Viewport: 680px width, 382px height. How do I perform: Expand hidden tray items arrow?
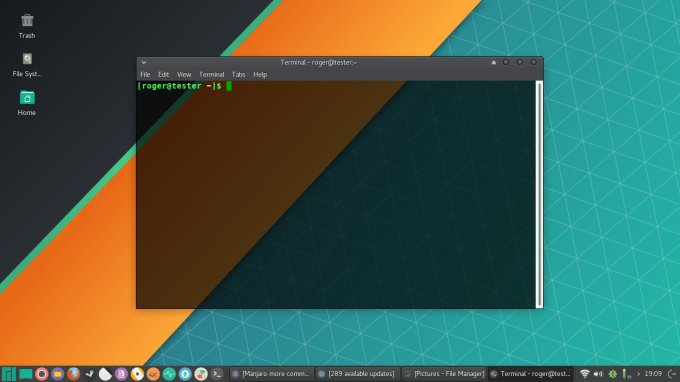pos(638,374)
